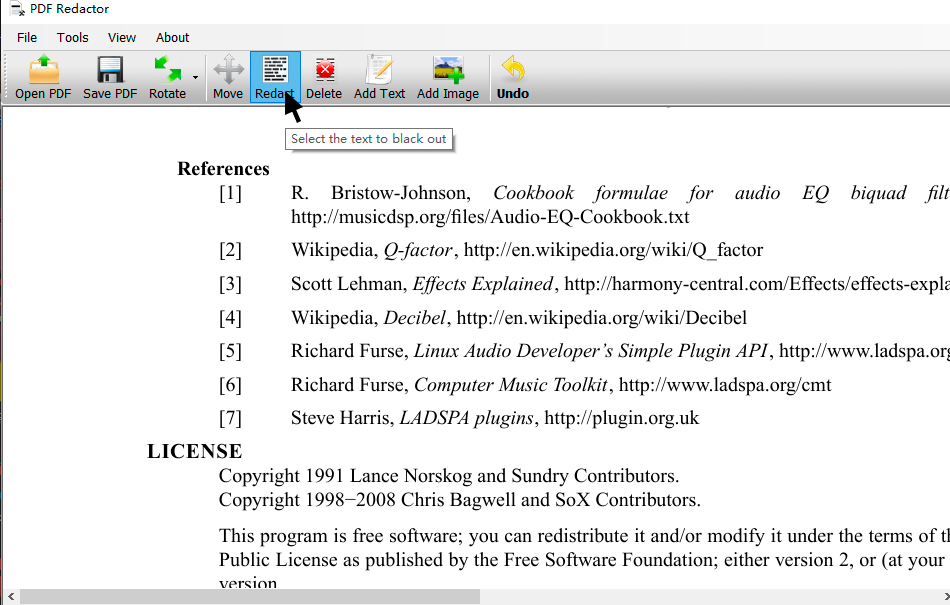Activate the Redact tool
The height and width of the screenshot is (605, 950).
point(275,77)
